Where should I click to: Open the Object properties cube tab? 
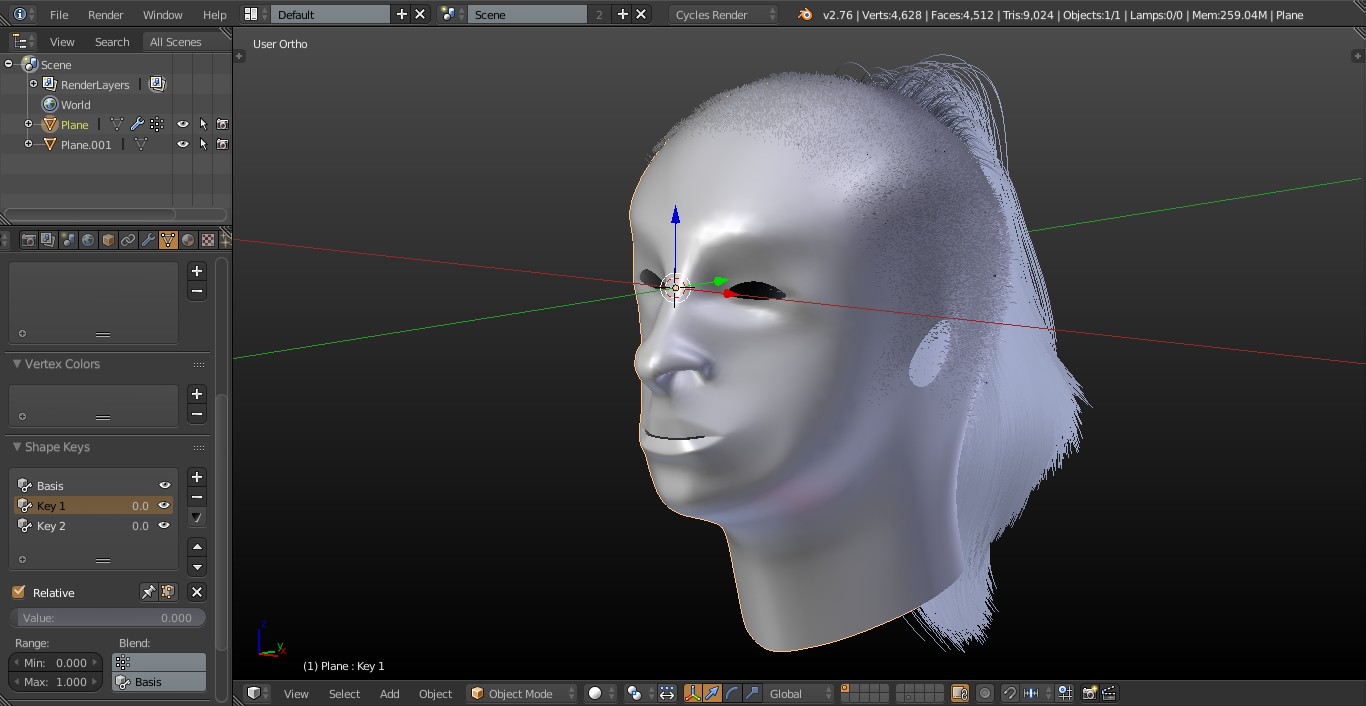click(x=108, y=240)
